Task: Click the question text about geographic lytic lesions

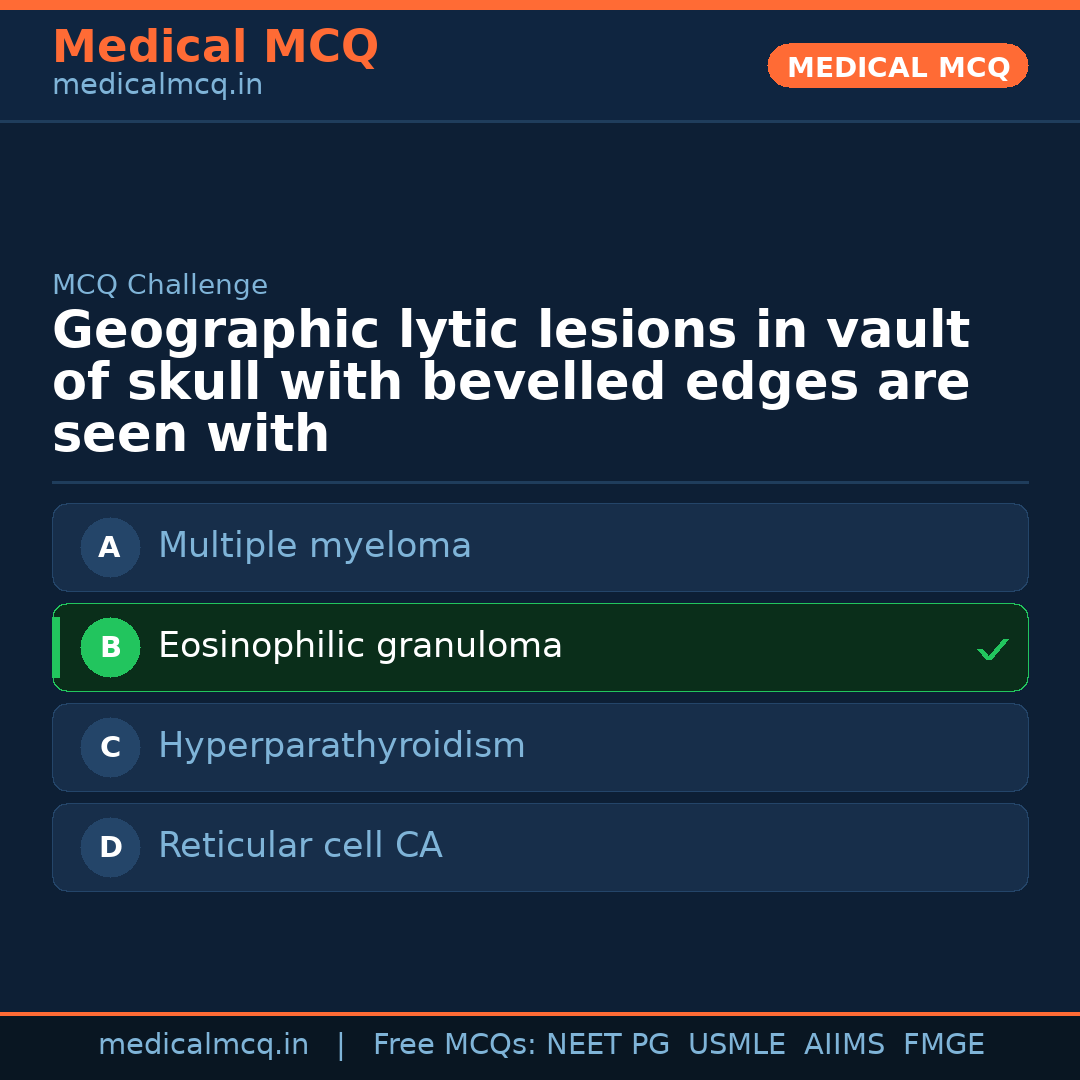Action: pyautogui.click(x=510, y=382)
